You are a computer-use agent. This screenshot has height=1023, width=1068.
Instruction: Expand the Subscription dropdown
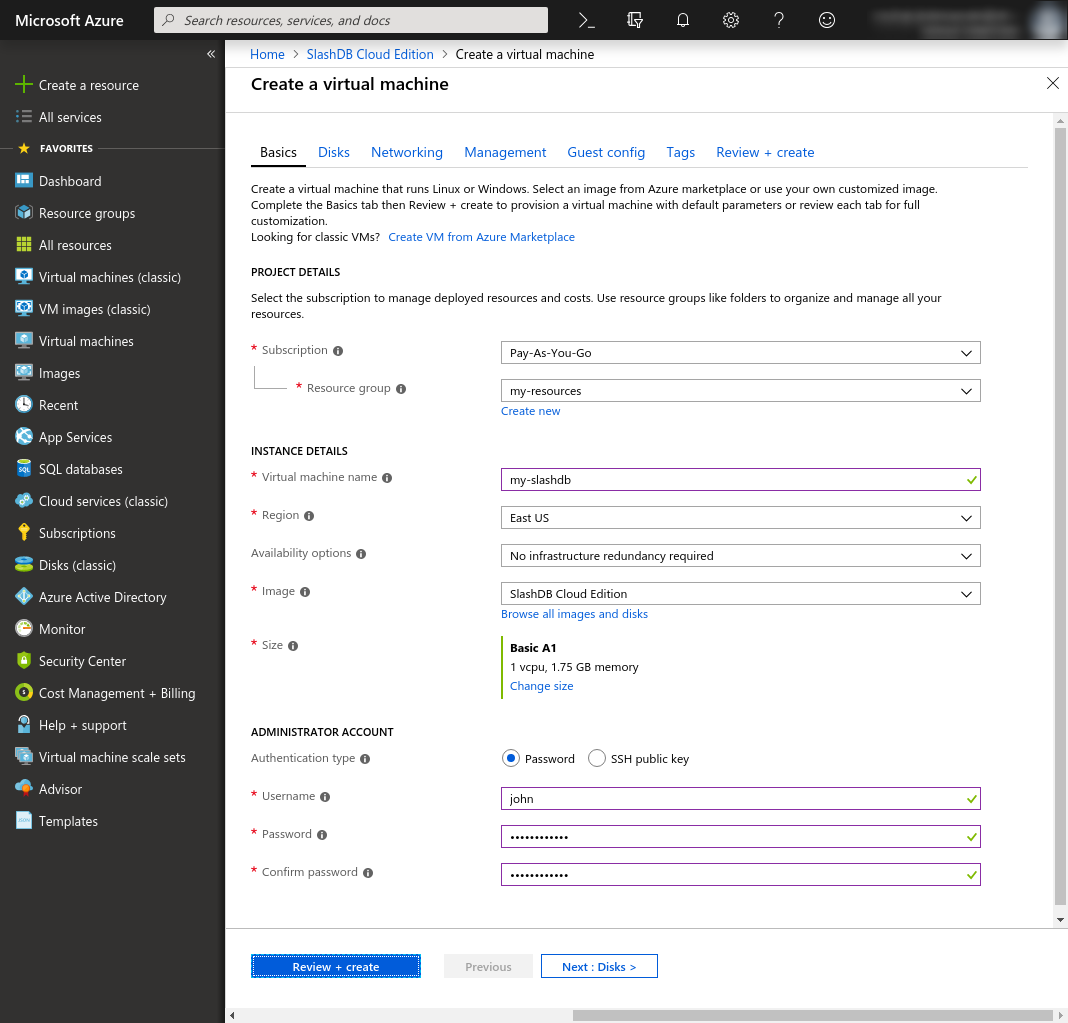(740, 353)
